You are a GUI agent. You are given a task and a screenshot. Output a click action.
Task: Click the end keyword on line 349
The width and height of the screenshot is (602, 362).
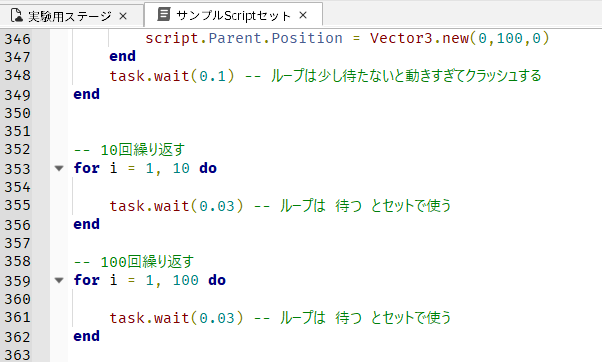tap(86, 94)
